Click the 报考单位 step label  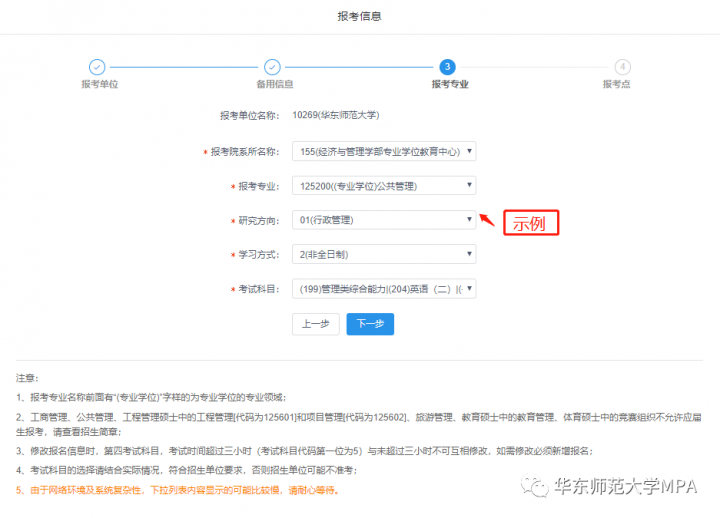tap(100, 84)
